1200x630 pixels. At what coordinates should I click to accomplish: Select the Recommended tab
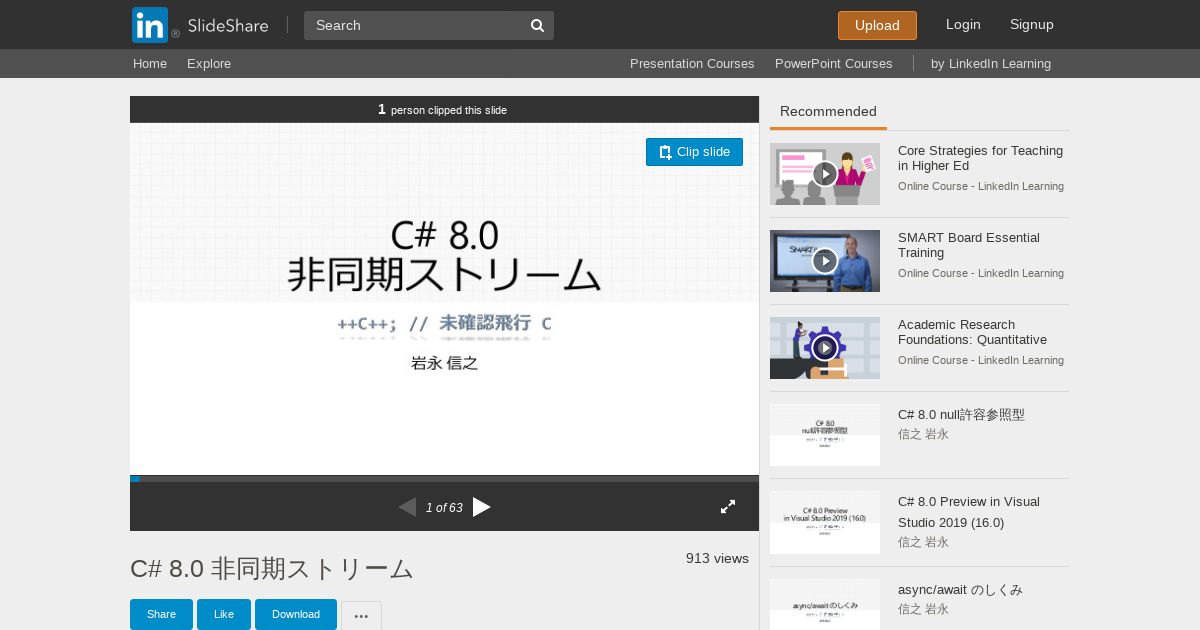pyautogui.click(x=828, y=111)
